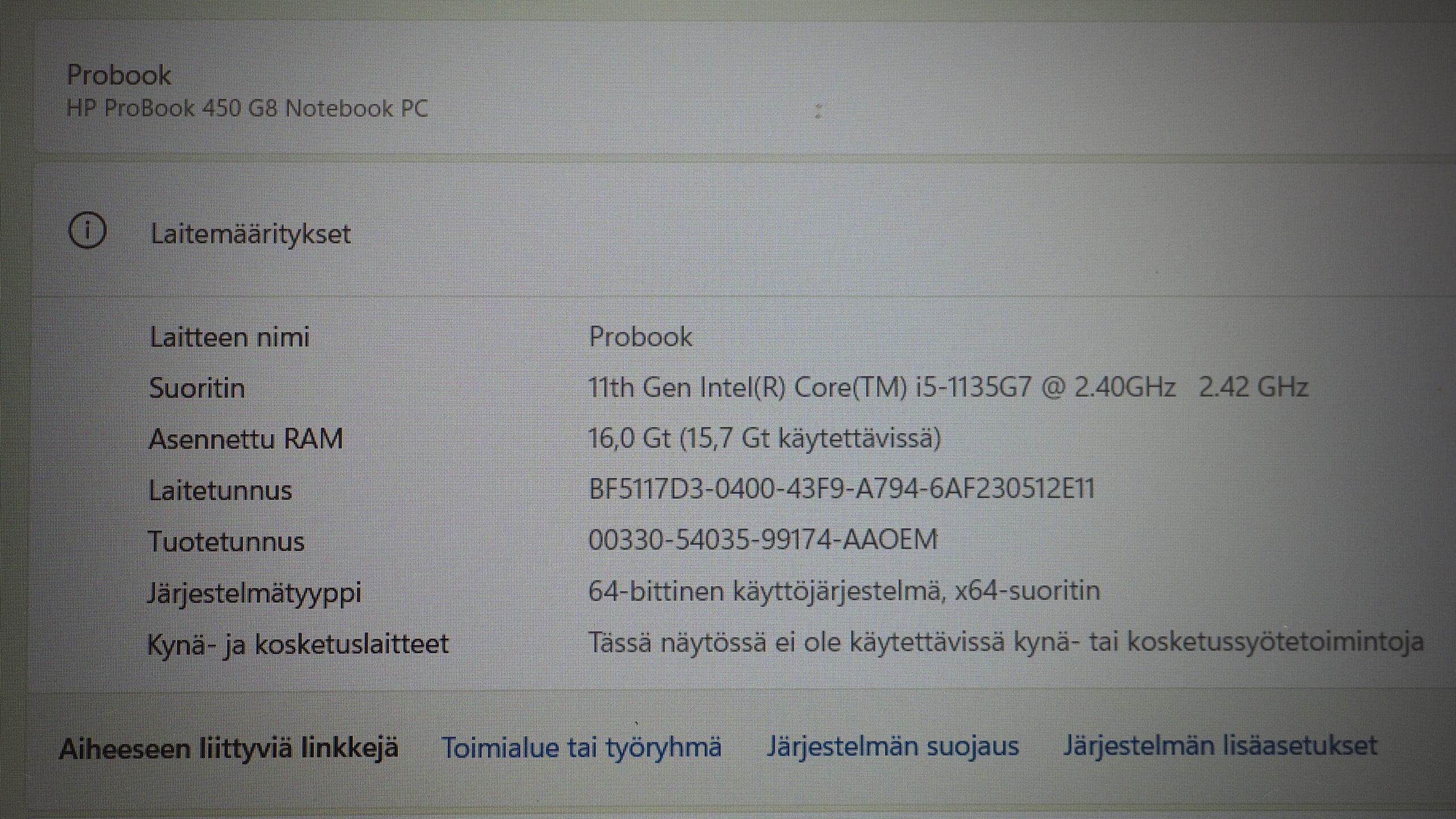
Task: Click the HP ProBook 450 G8 model text
Action: 247,109
